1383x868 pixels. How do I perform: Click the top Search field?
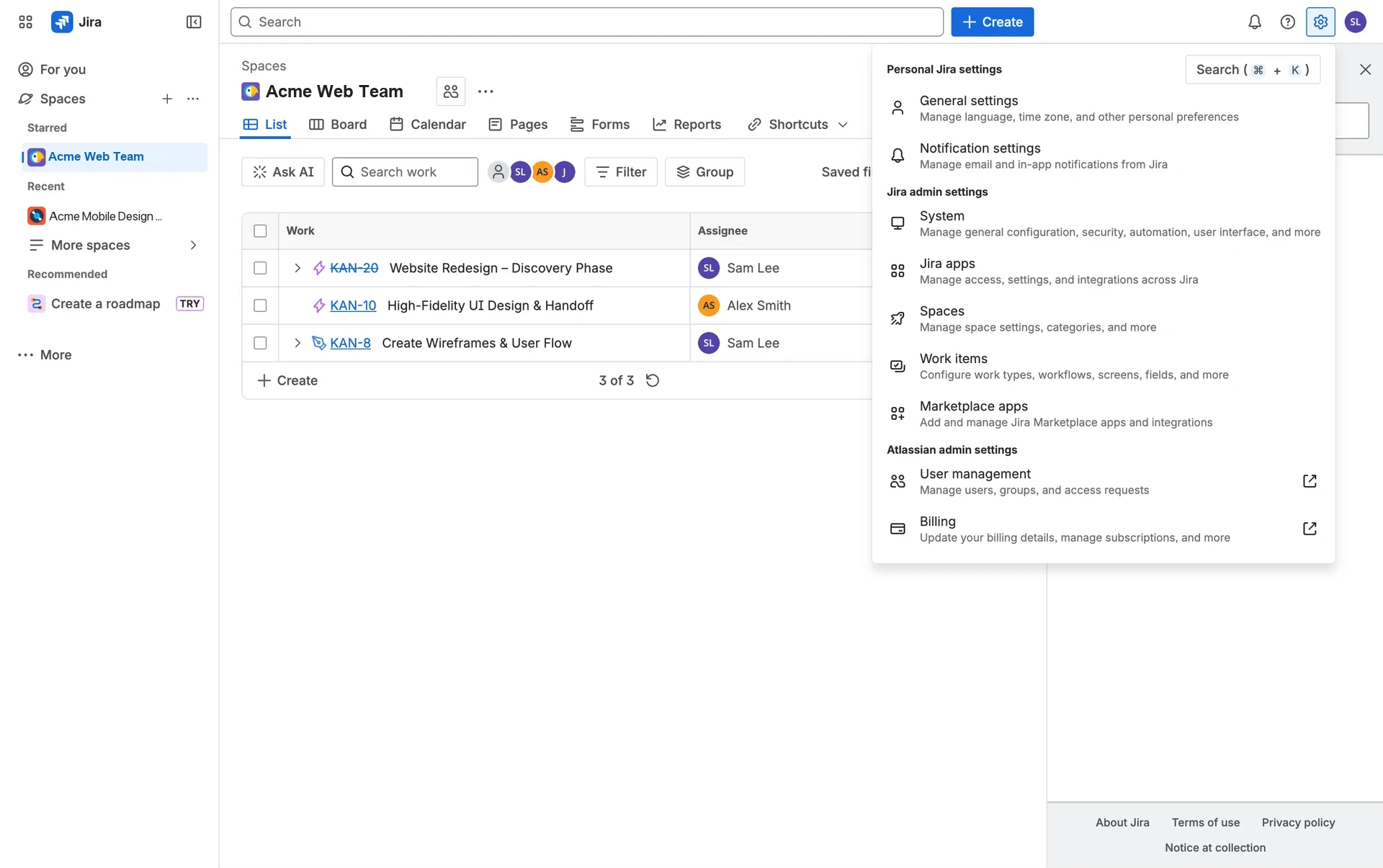click(x=586, y=22)
